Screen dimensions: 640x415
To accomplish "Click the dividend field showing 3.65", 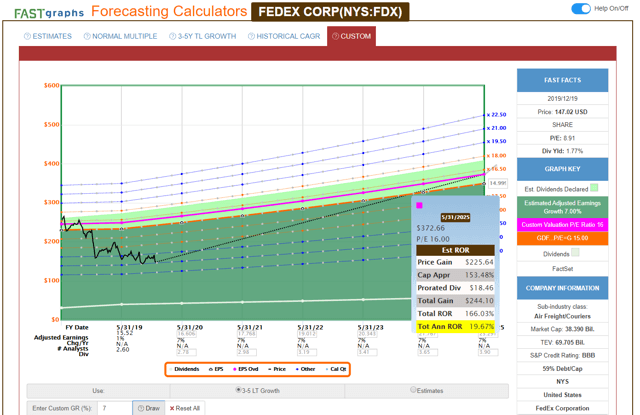I will [x=427, y=352].
